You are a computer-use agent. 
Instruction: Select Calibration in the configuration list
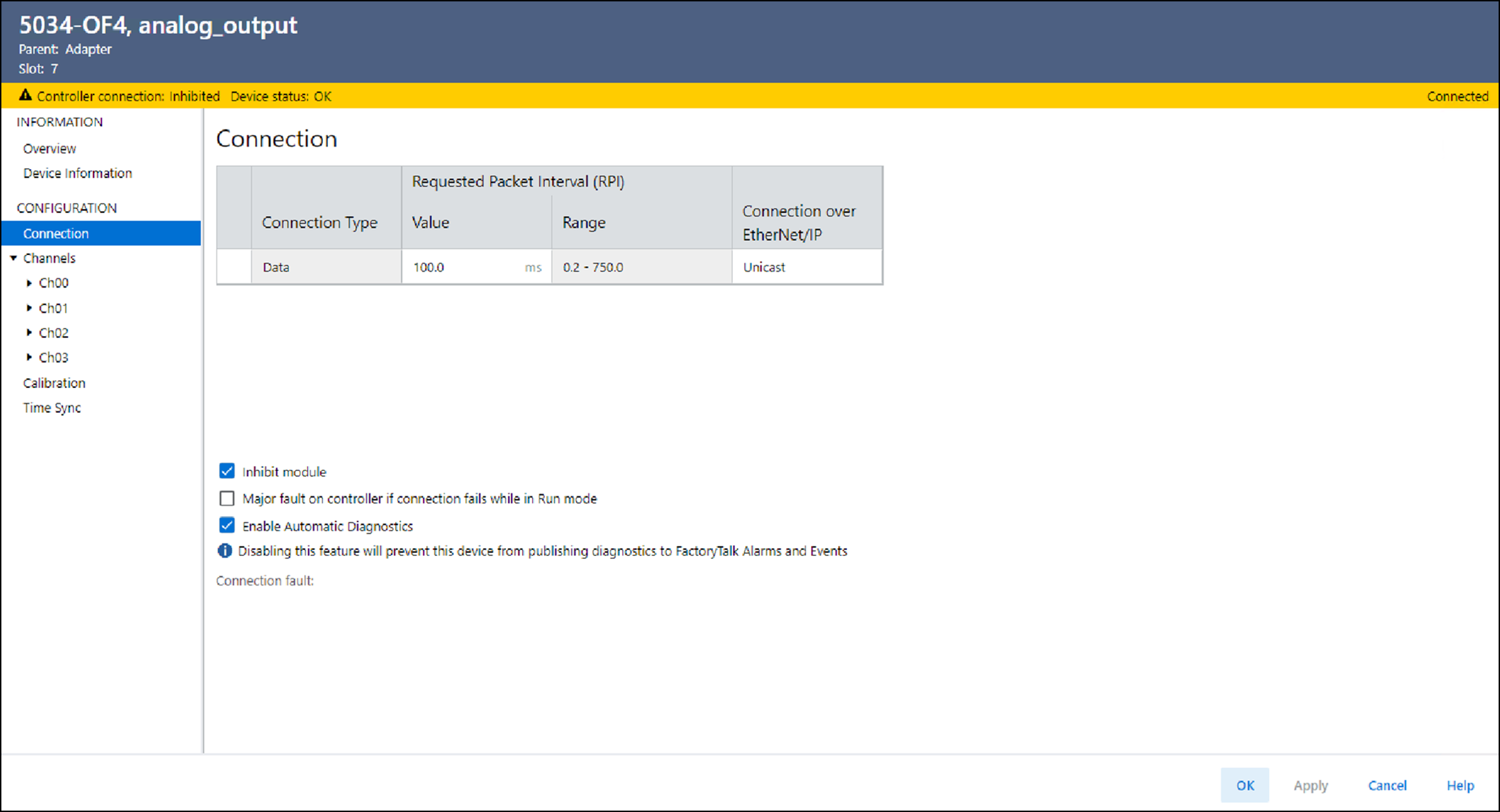coord(54,383)
